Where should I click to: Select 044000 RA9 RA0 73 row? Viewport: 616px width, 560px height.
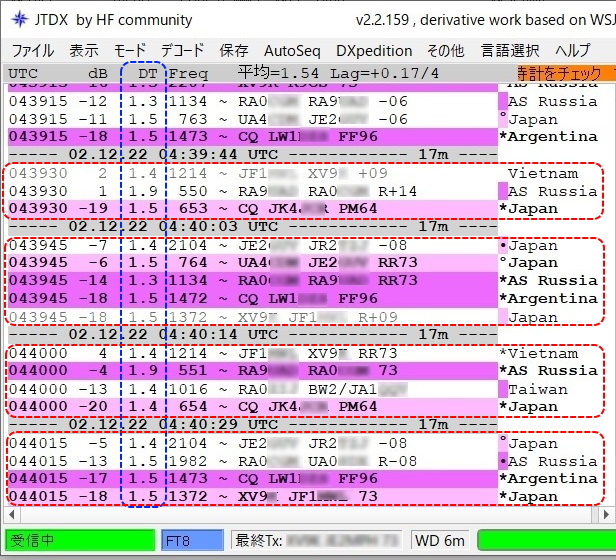(x=253, y=371)
